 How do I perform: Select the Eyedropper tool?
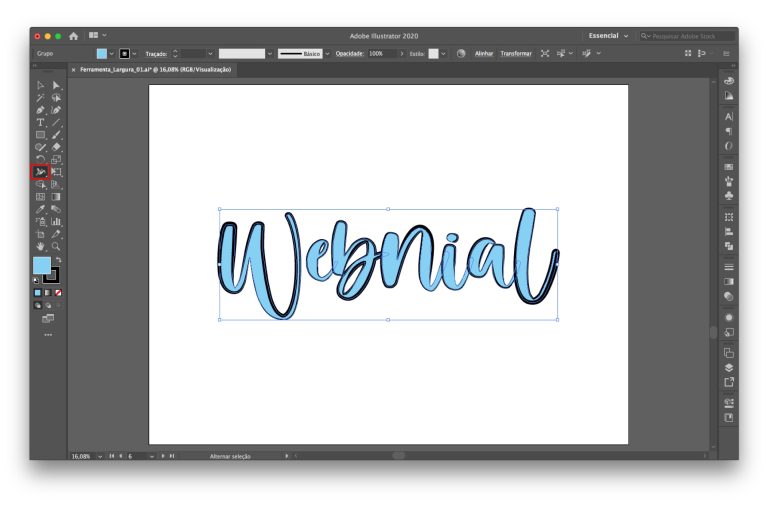[40, 209]
